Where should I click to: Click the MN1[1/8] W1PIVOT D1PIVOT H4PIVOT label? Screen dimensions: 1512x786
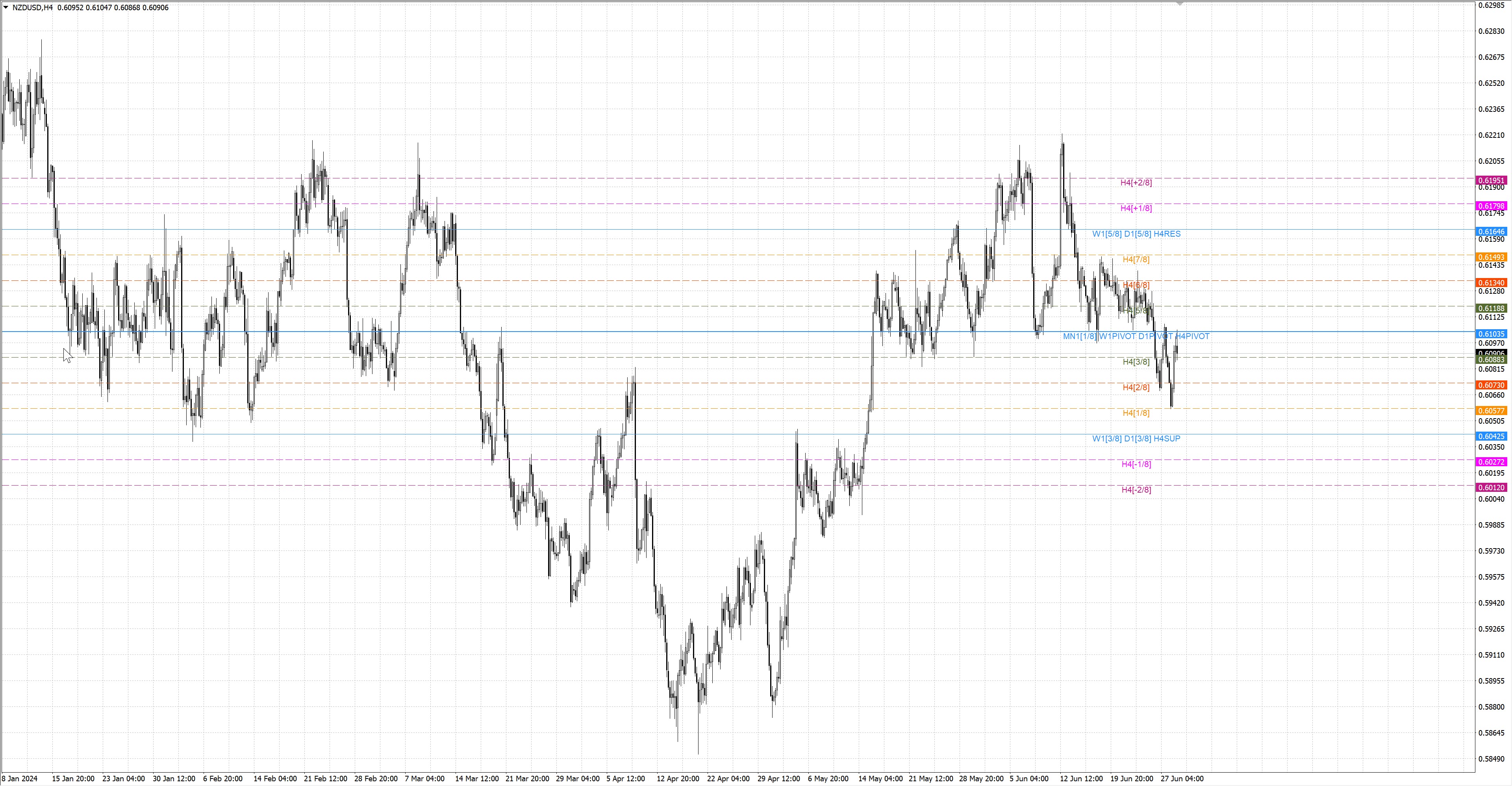coord(1136,336)
